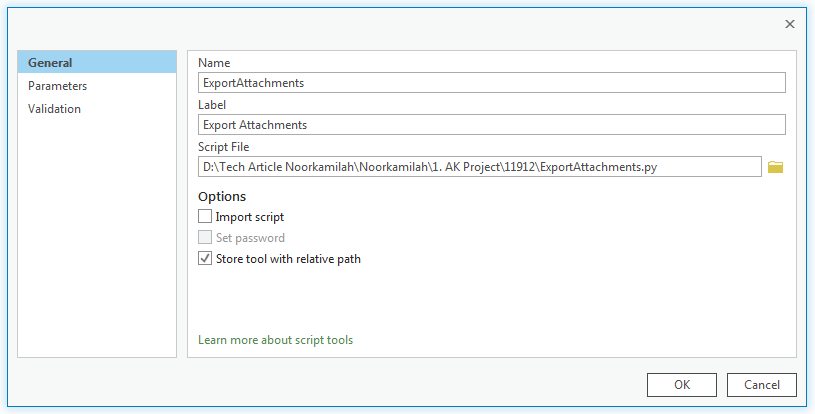Screen dimensions: 815x414
Task: Click the Script File label text
Action: 224,147
